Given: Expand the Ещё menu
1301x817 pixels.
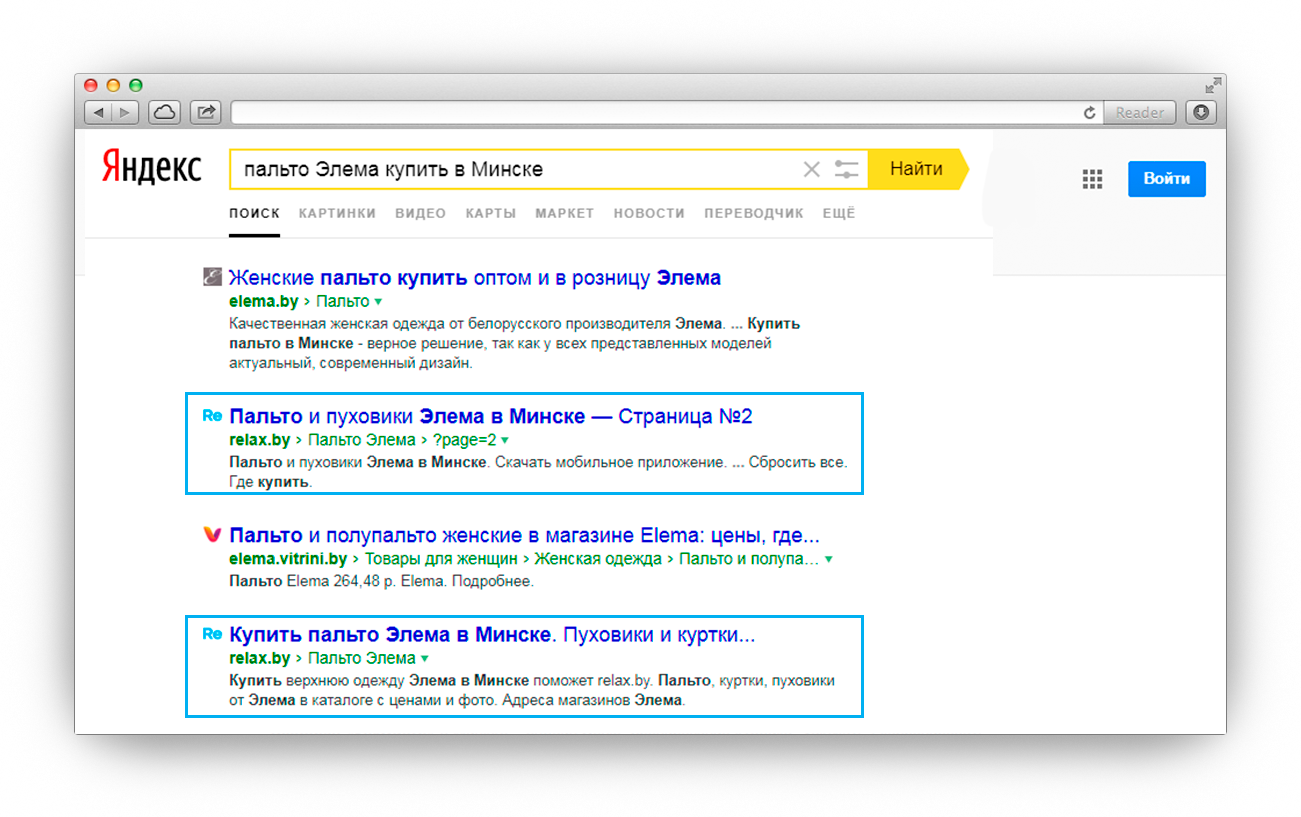Looking at the screenshot, I should (x=839, y=213).
